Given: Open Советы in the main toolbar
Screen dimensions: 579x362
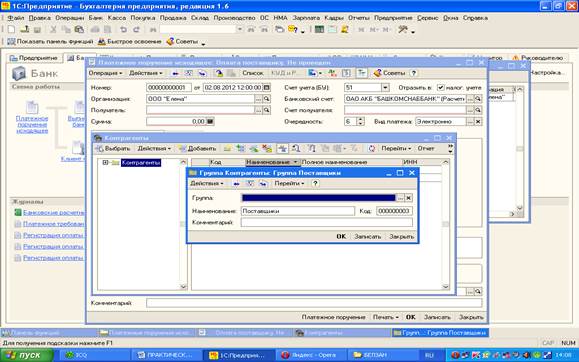Looking at the screenshot, I should [x=182, y=42].
